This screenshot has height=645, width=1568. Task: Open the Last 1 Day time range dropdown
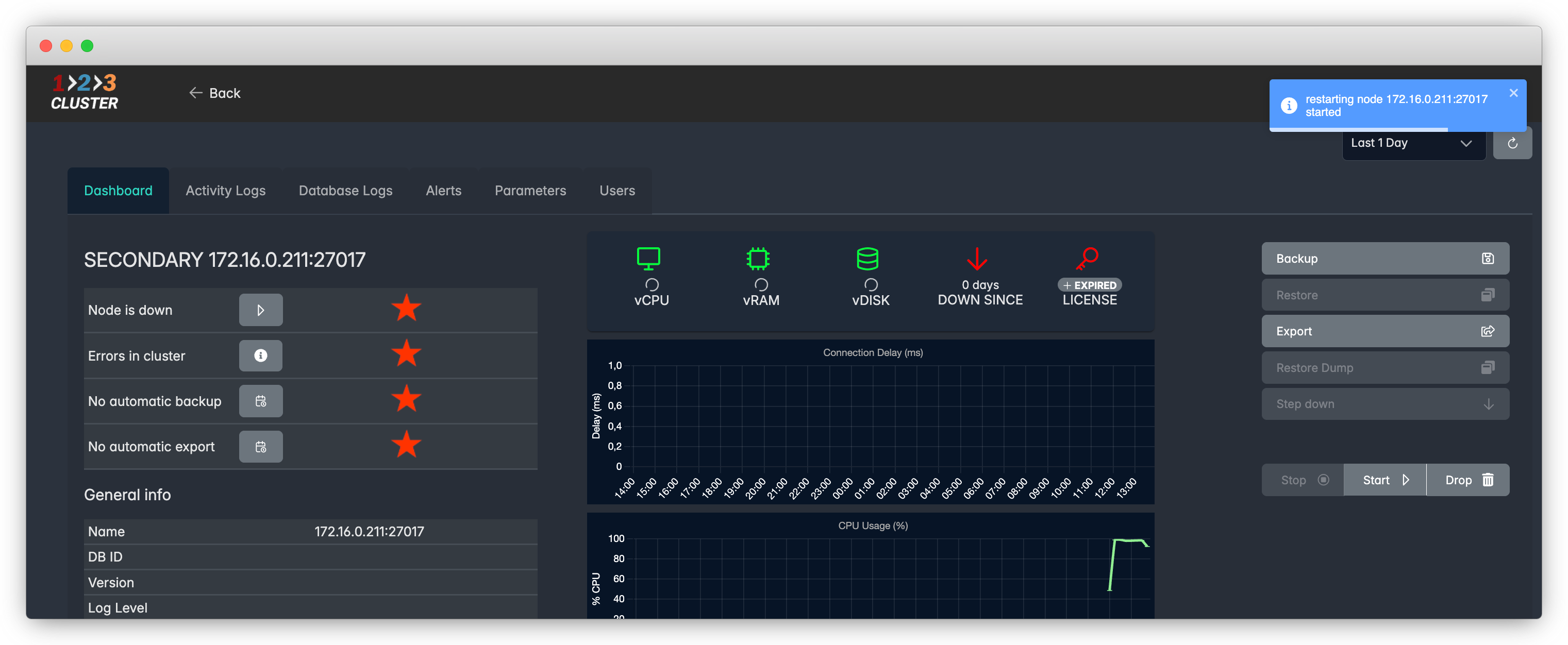tap(1413, 144)
